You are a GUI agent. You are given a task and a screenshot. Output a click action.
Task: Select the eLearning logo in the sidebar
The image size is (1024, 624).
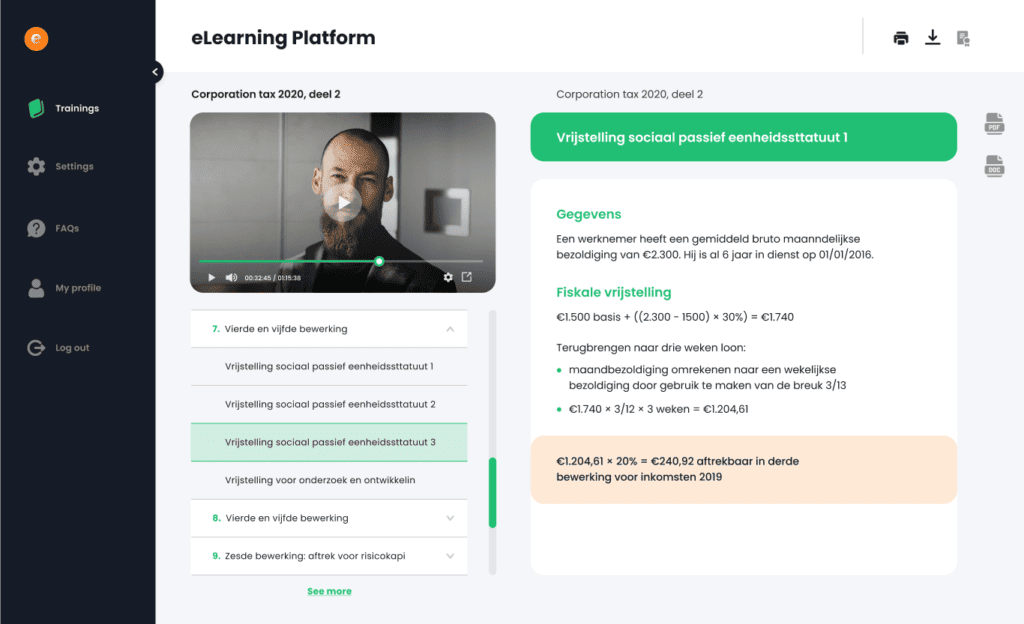[x=36, y=39]
